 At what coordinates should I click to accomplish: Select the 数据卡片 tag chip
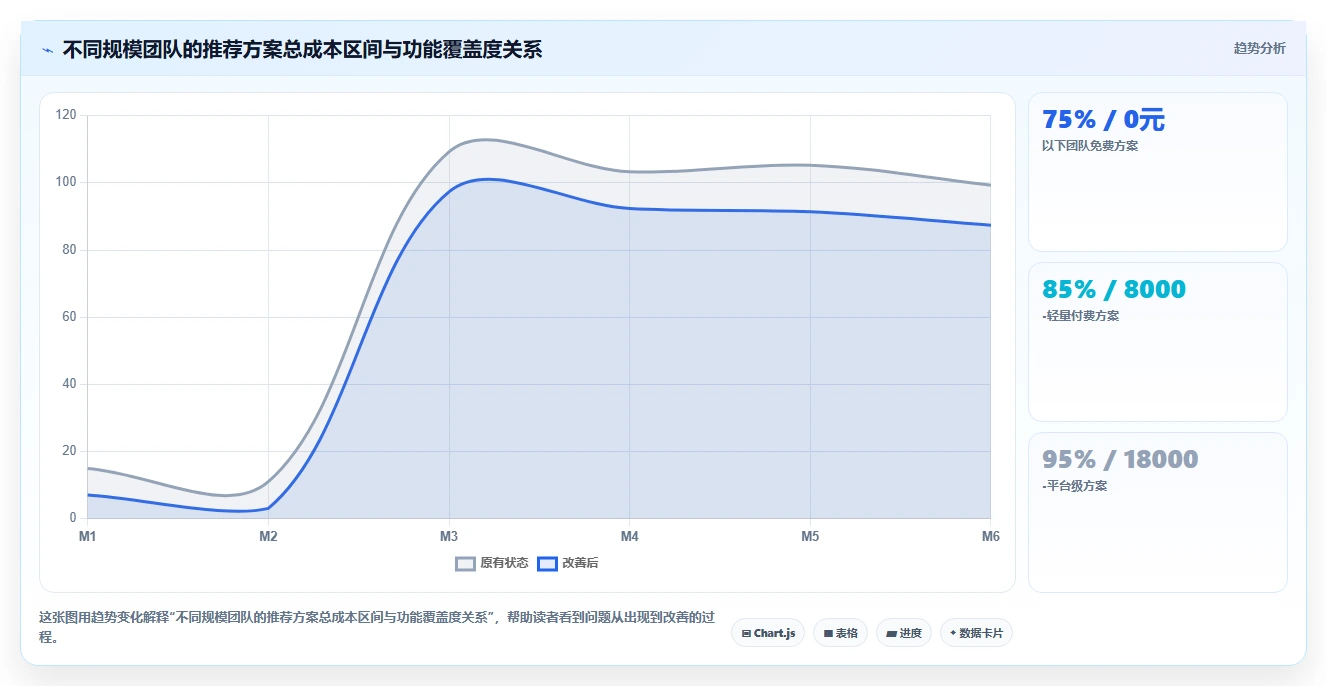[976, 633]
